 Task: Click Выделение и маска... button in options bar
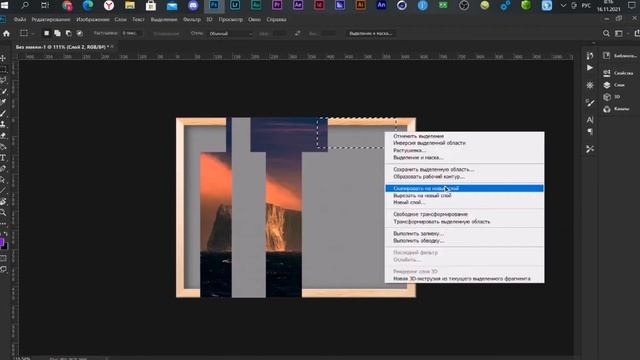click(x=371, y=33)
